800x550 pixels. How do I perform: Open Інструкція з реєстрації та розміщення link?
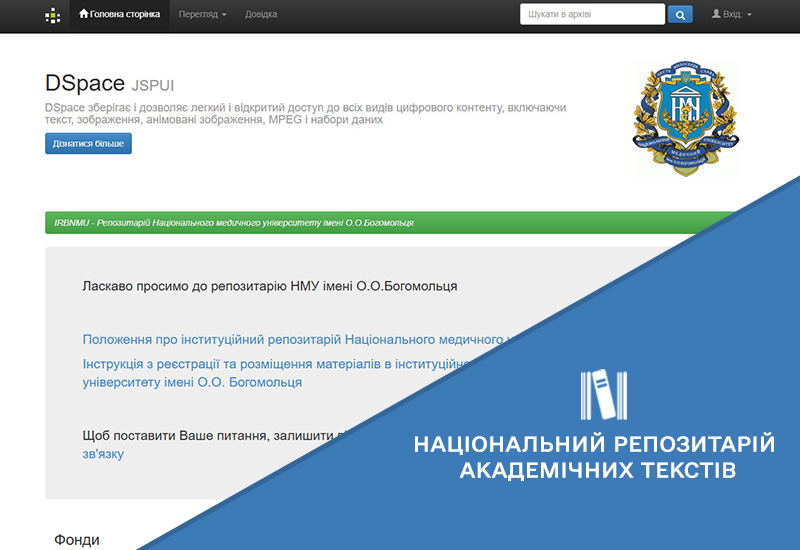(x=276, y=373)
